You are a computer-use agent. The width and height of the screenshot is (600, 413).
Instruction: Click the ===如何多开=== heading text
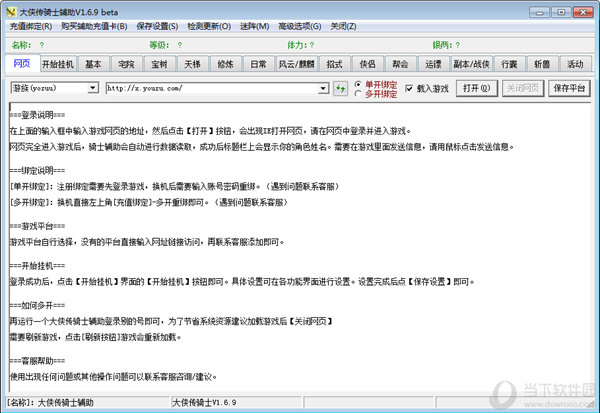(37, 305)
